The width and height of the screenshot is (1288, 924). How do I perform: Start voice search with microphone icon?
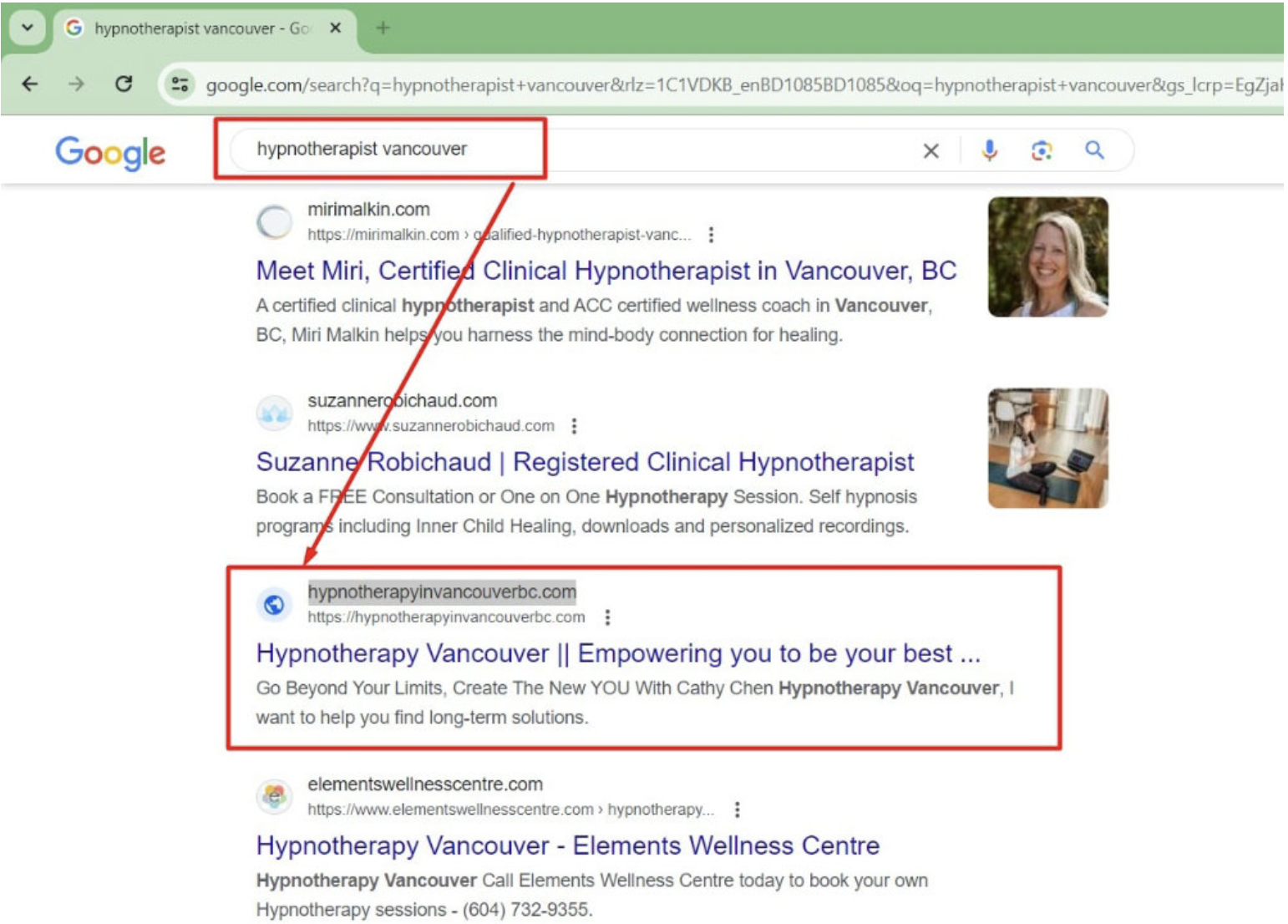pos(989,150)
